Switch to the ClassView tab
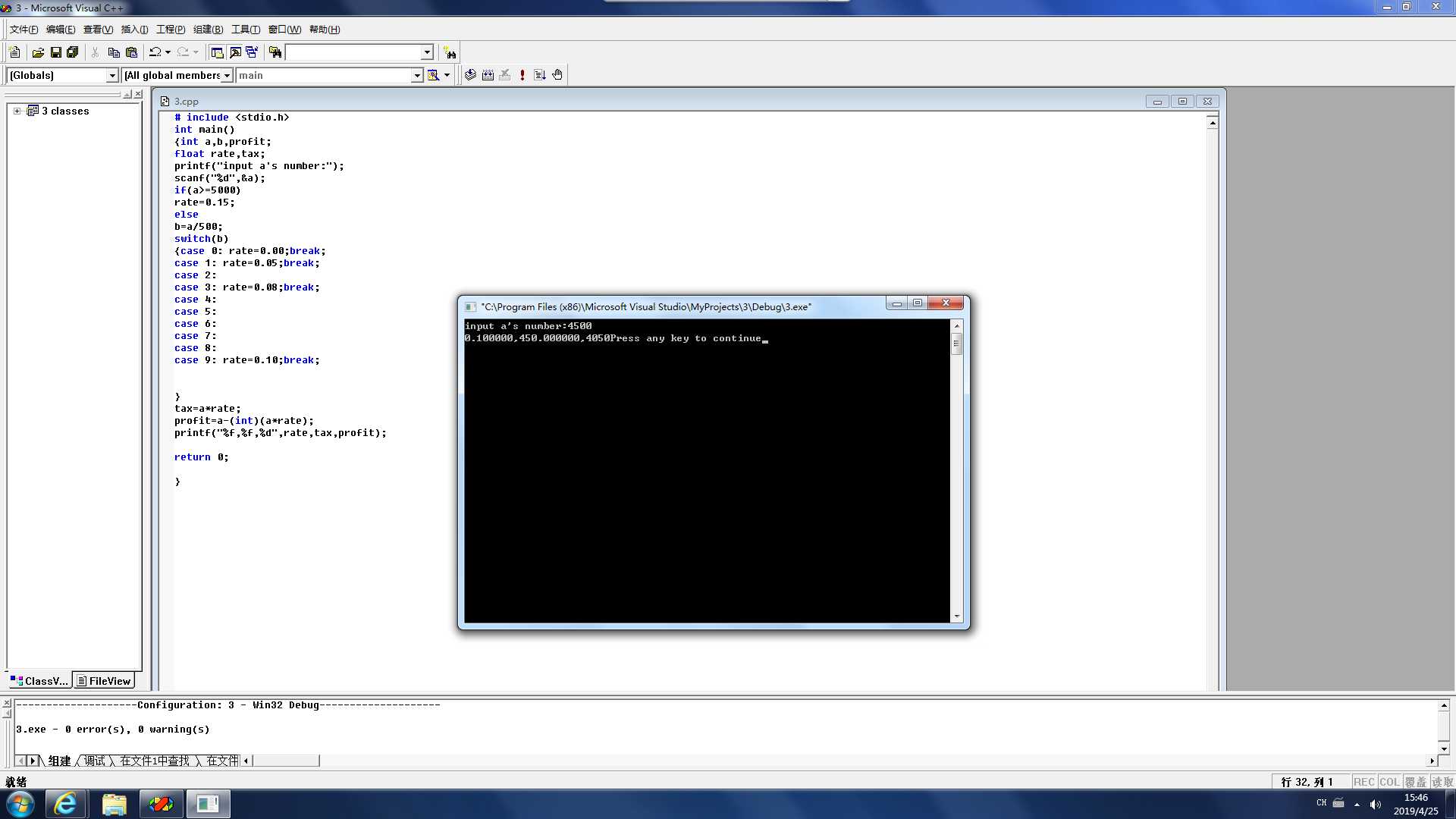1456x819 pixels. pos(39,681)
